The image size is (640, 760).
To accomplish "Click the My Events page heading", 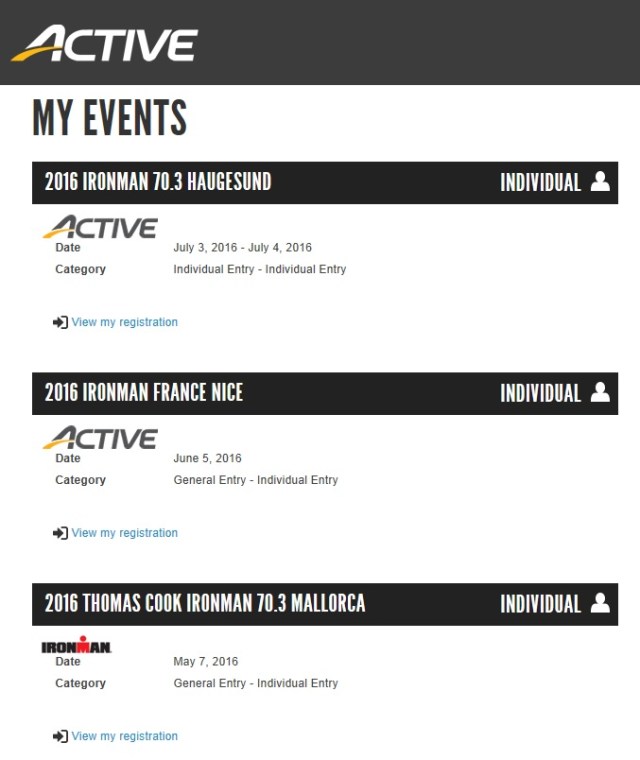I will [x=110, y=118].
